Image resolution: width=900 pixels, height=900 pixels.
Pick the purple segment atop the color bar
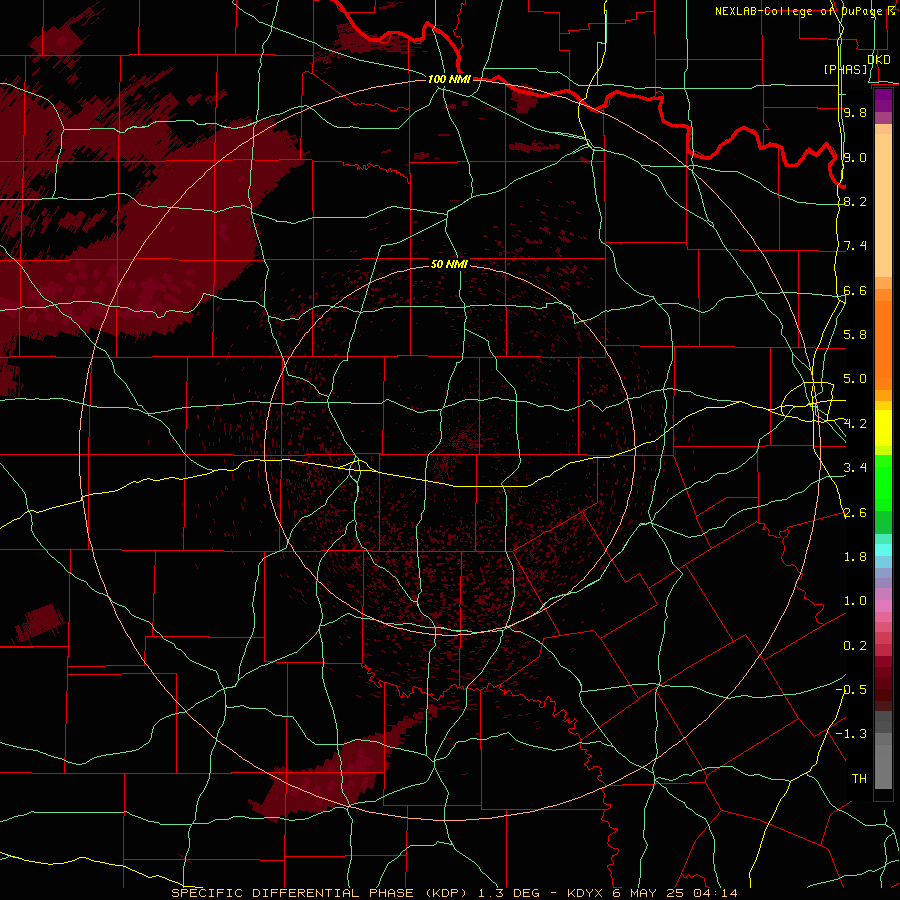click(x=883, y=101)
